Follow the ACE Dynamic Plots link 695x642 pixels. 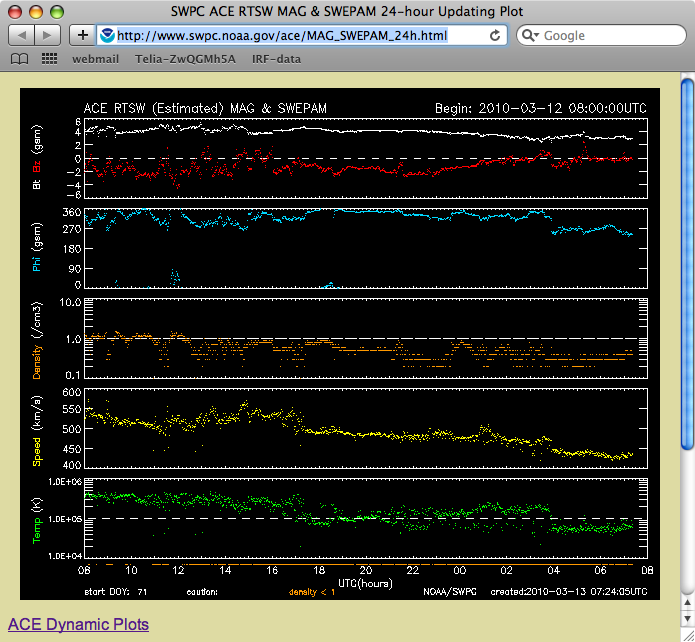click(x=78, y=625)
